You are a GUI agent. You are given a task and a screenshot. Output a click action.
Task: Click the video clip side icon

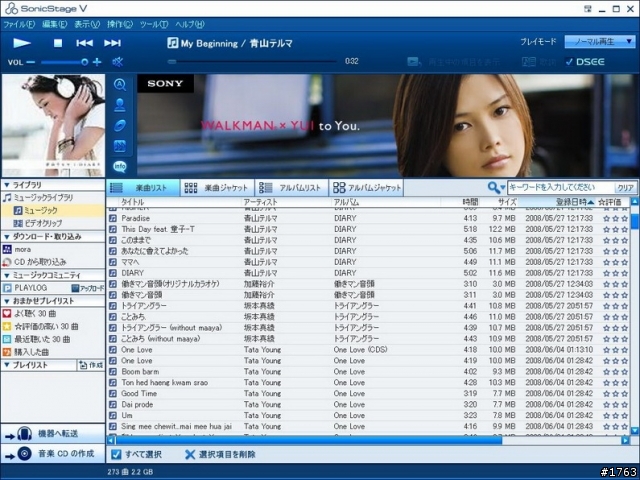(120, 146)
